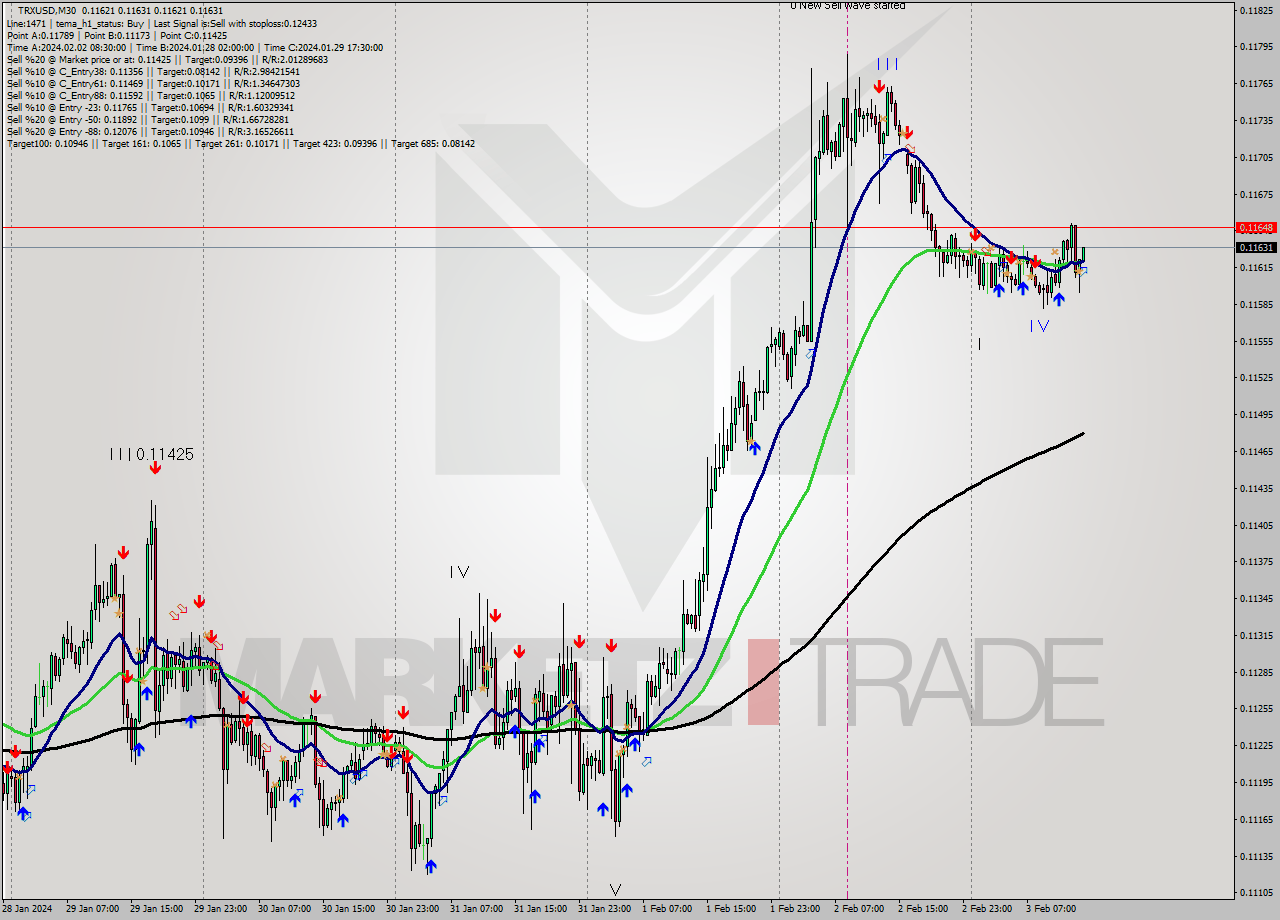
Task: Click the '1 Feb 15:00' time axis label
Action: click(730, 909)
